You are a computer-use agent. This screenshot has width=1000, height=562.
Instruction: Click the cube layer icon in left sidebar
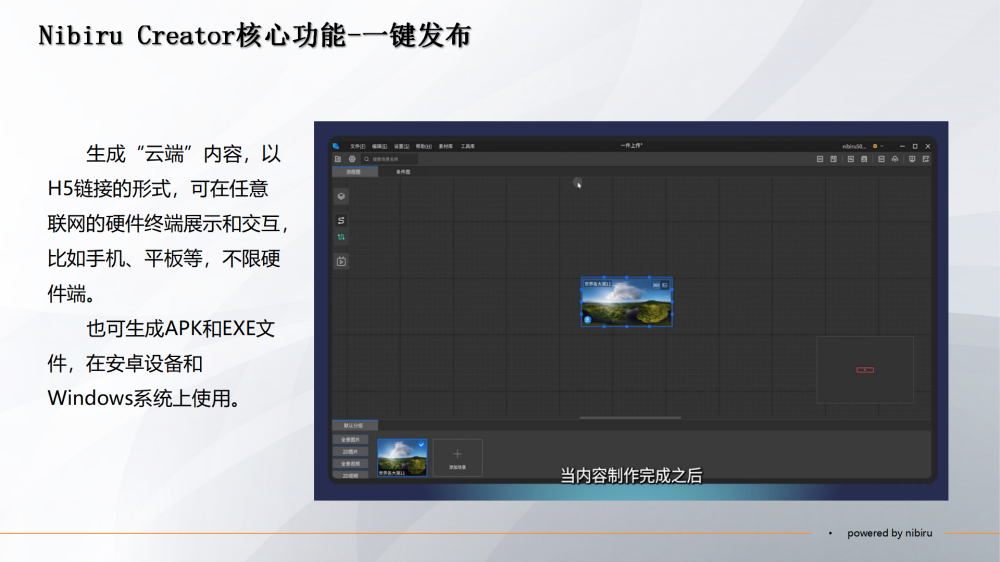[341, 196]
